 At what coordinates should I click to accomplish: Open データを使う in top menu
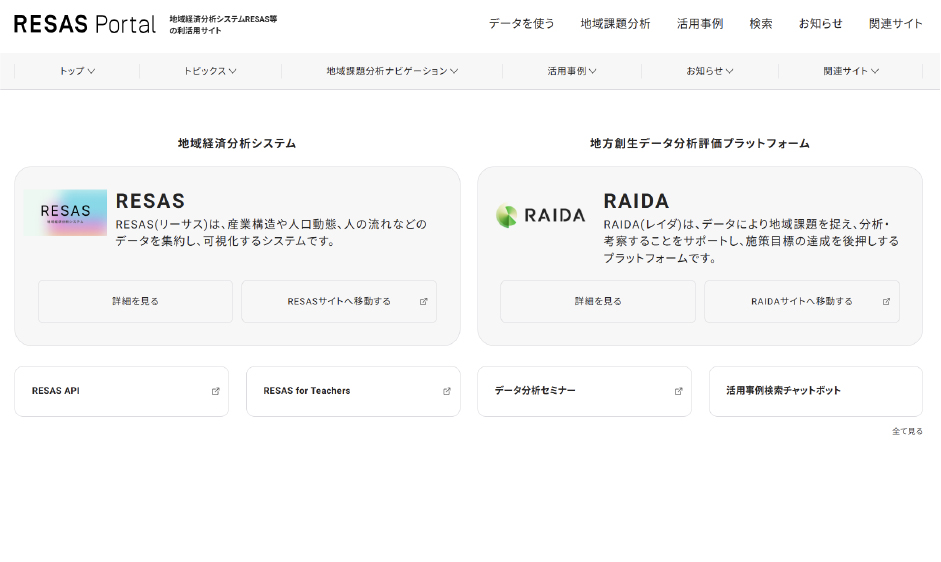[522, 24]
